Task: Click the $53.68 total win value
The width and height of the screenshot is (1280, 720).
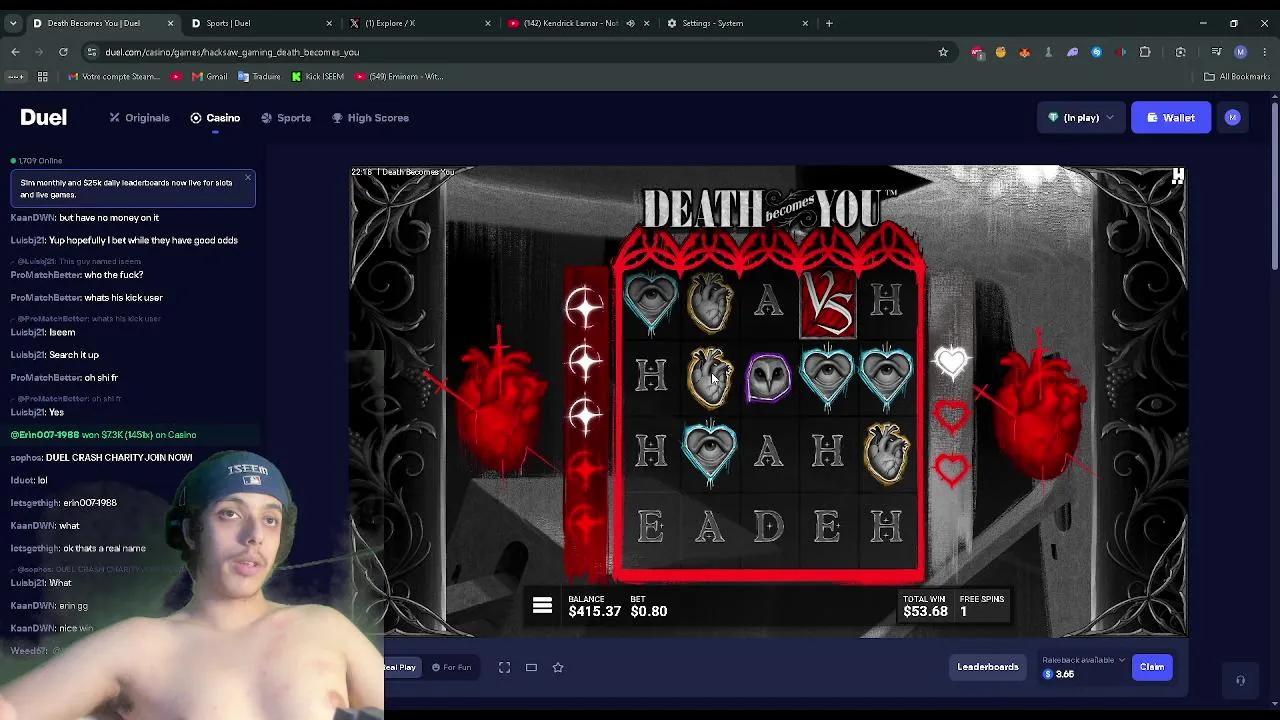Action: [x=925, y=611]
